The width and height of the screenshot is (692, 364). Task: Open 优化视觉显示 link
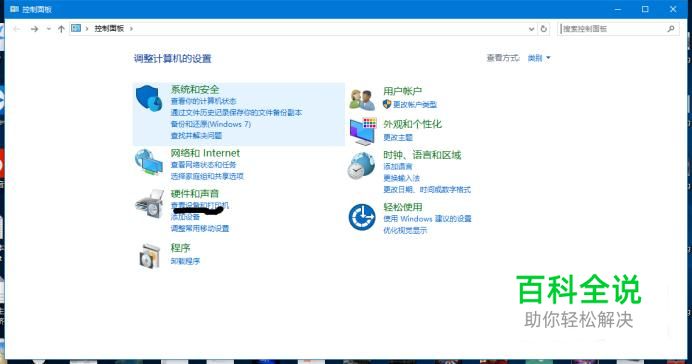click(x=405, y=230)
